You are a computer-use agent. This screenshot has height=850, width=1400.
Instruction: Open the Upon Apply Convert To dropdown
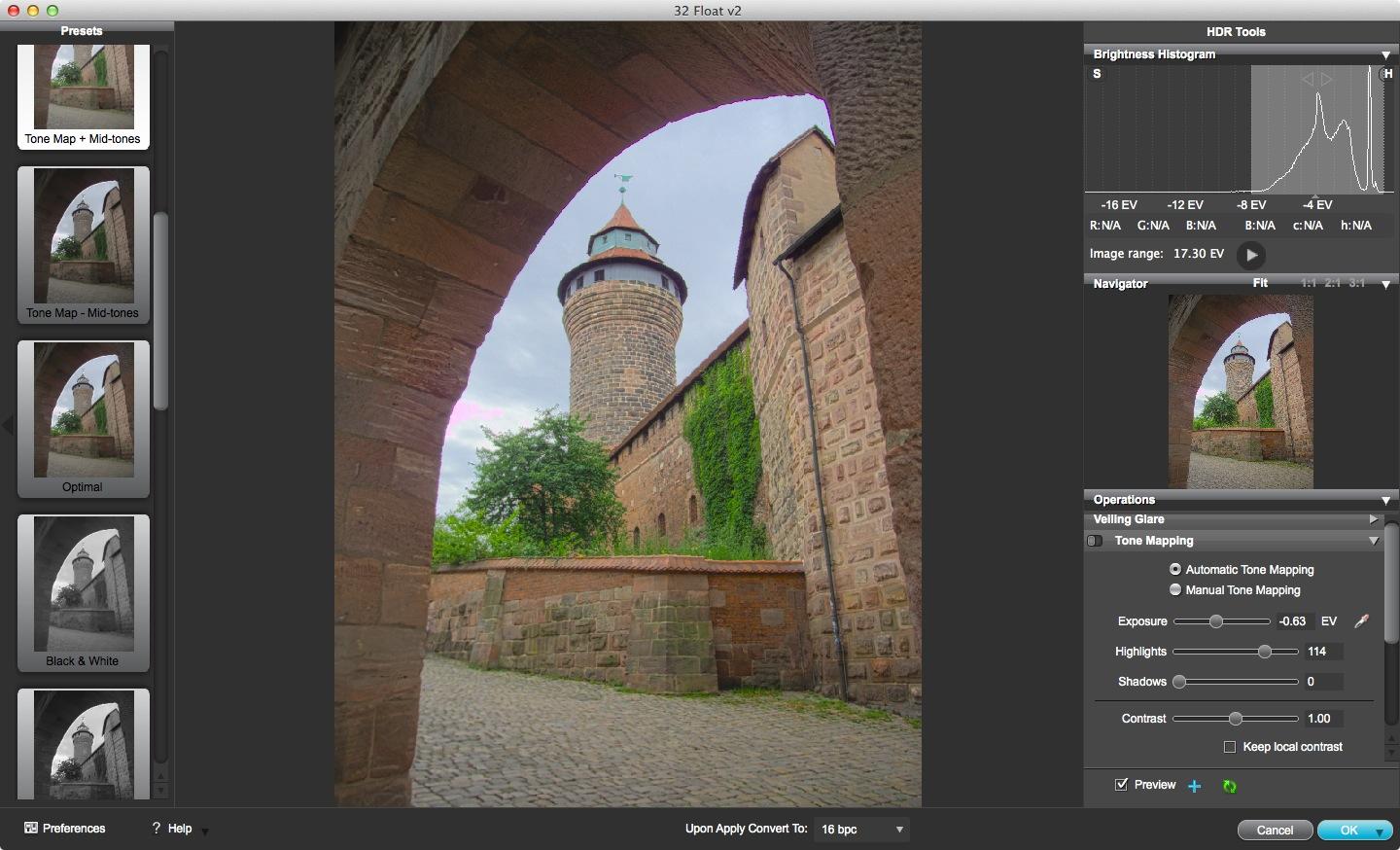tap(861, 830)
